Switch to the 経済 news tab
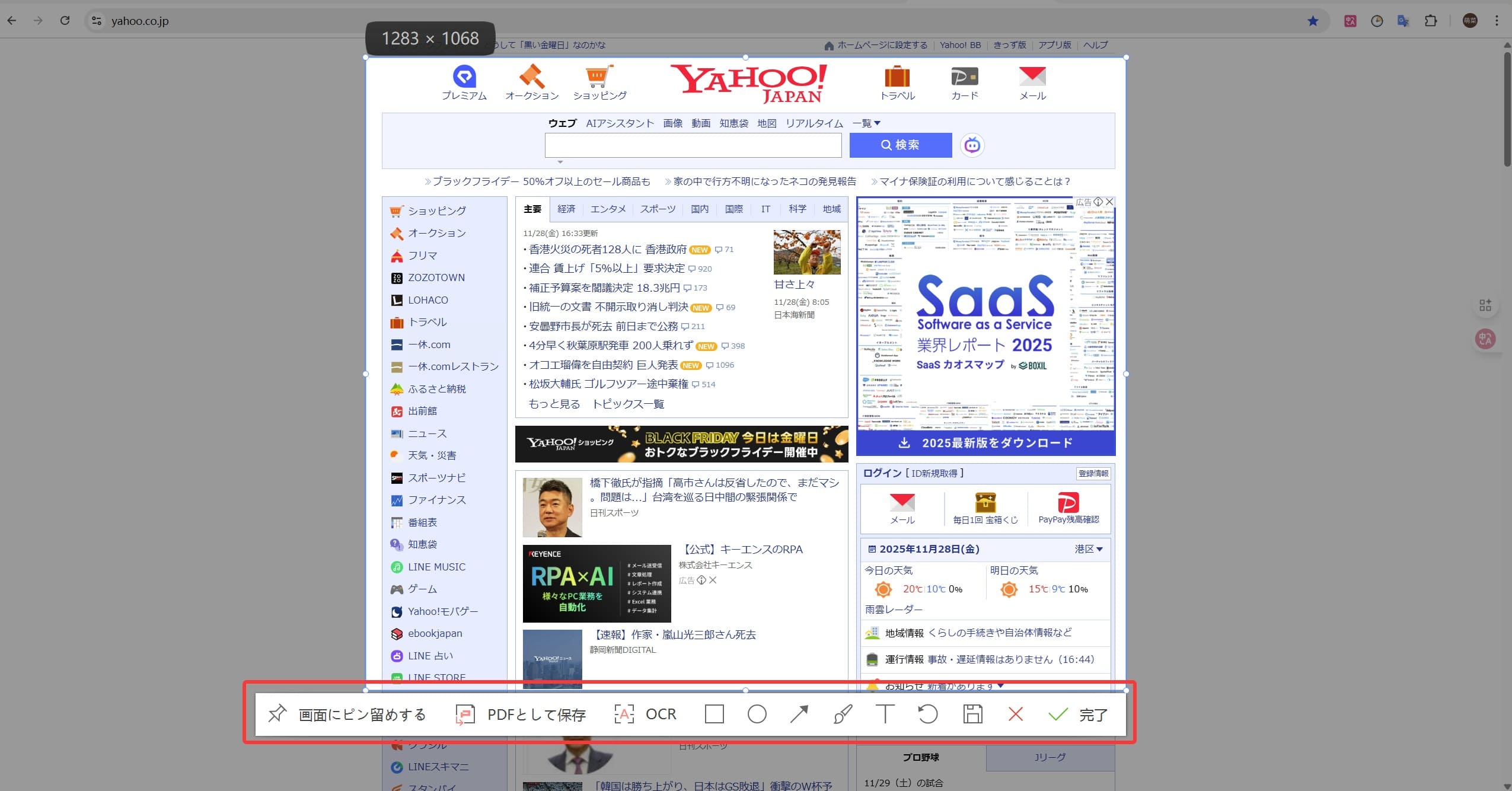This screenshot has width=1512, height=791. pyautogui.click(x=566, y=209)
